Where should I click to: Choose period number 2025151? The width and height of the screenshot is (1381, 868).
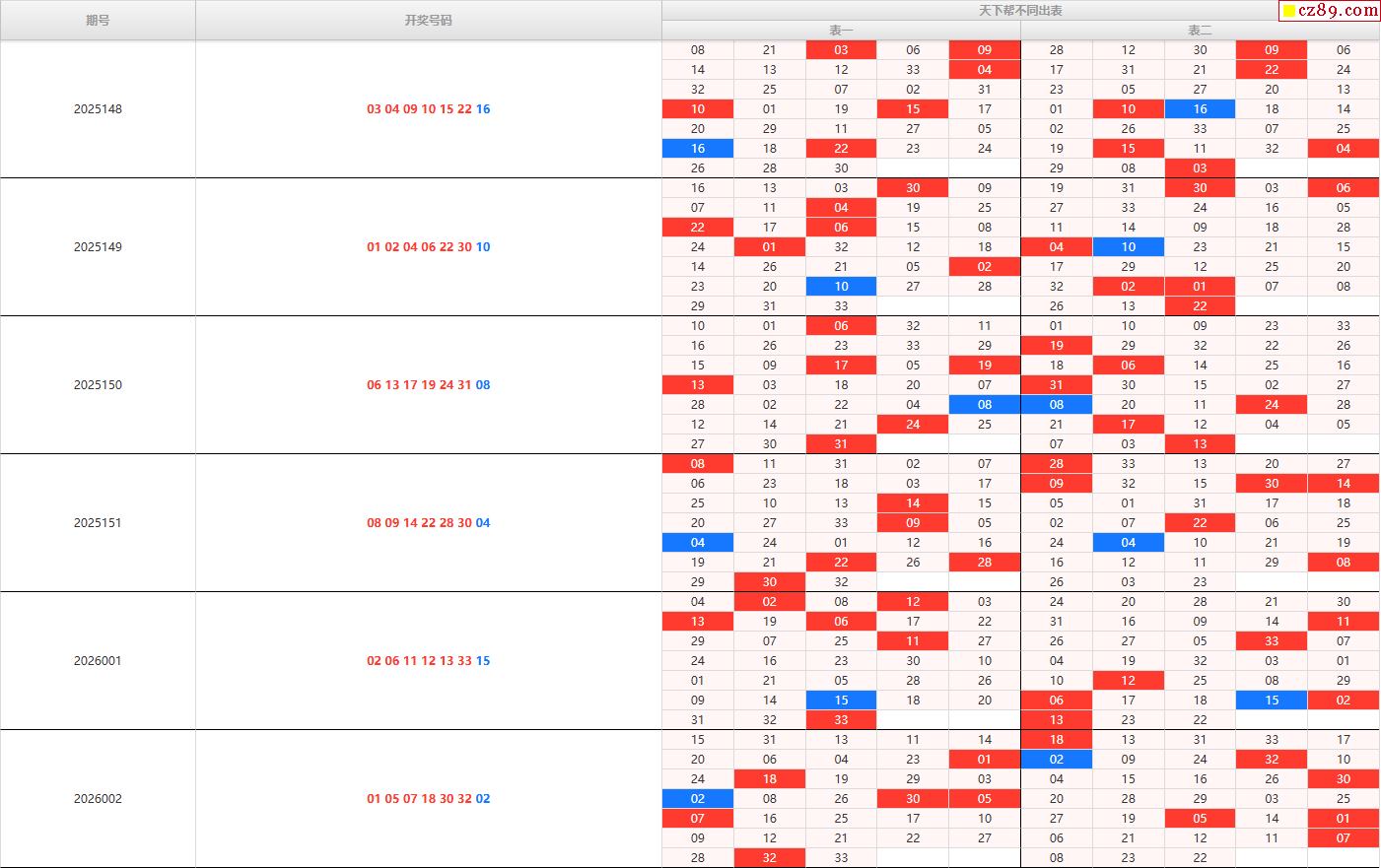[98, 523]
